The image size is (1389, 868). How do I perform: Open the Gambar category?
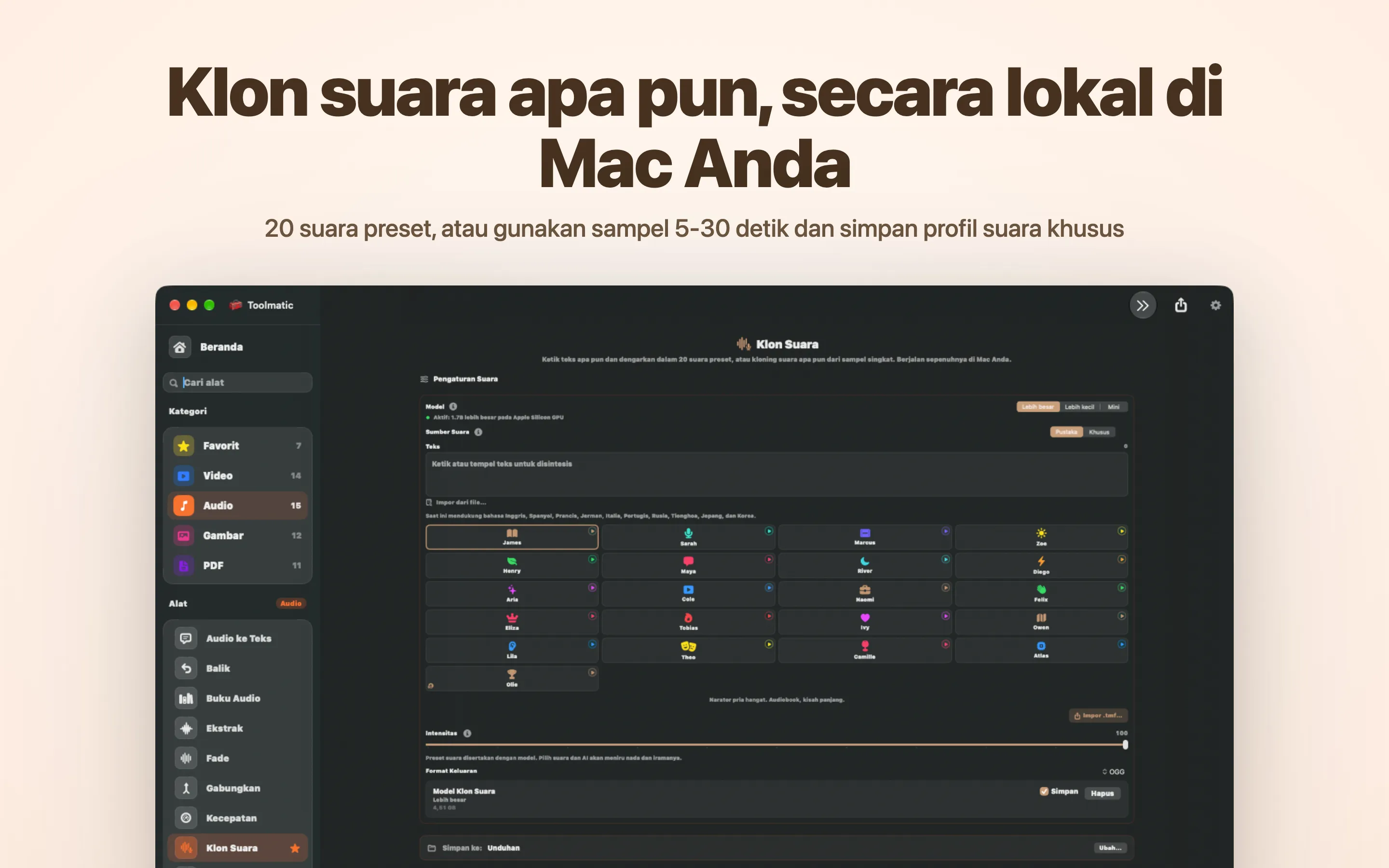pos(238,535)
